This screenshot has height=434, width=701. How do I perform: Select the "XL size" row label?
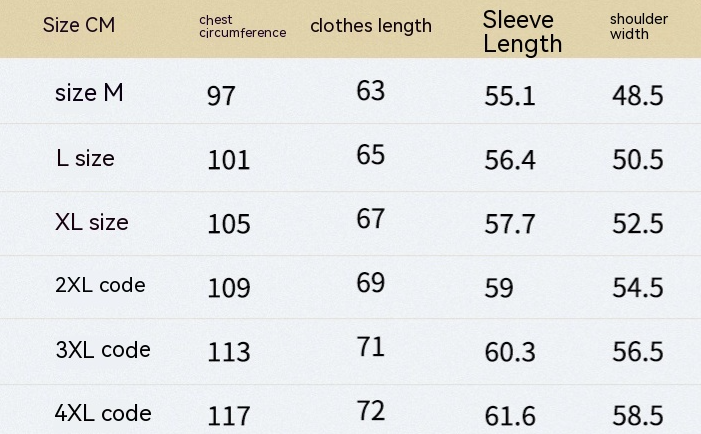coord(92,222)
